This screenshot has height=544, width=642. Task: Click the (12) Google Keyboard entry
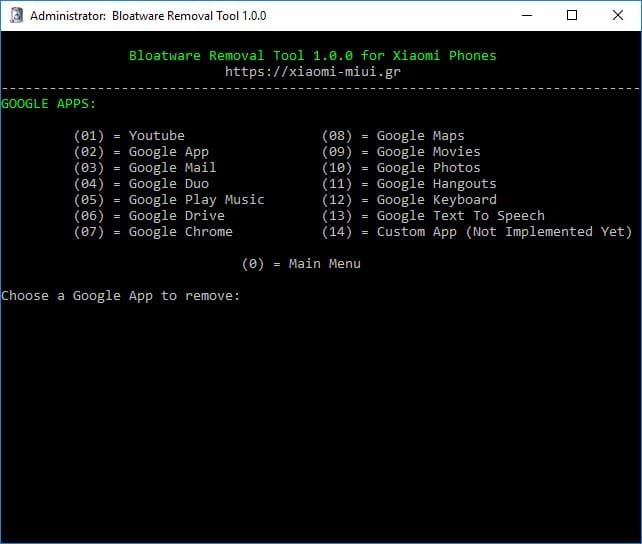click(409, 200)
